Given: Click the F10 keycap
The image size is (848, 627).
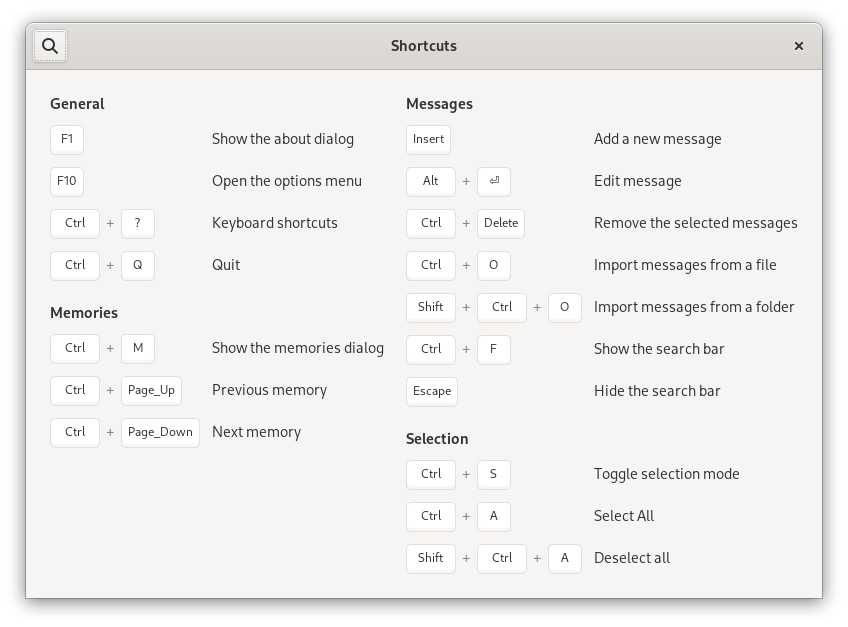Looking at the screenshot, I should [x=67, y=181].
